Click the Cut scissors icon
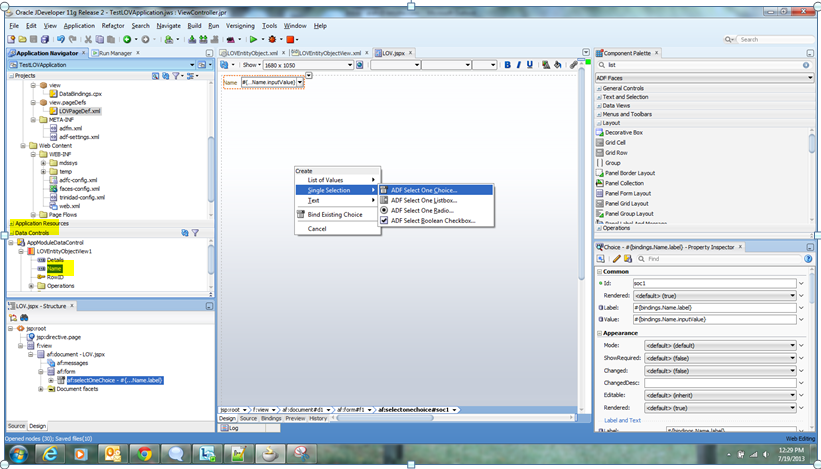 click(88, 39)
